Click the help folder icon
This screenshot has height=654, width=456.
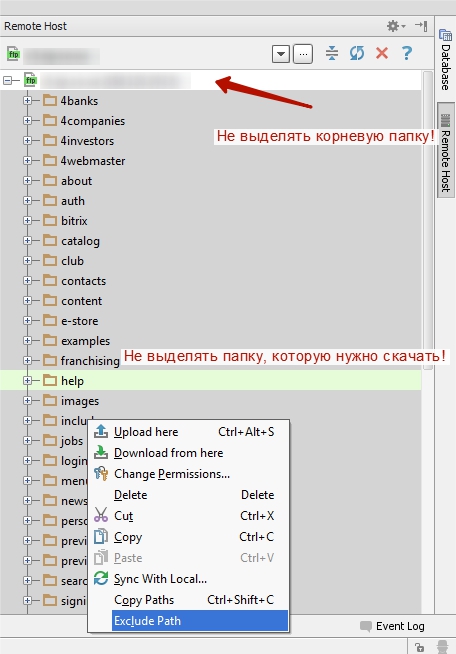point(50,380)
